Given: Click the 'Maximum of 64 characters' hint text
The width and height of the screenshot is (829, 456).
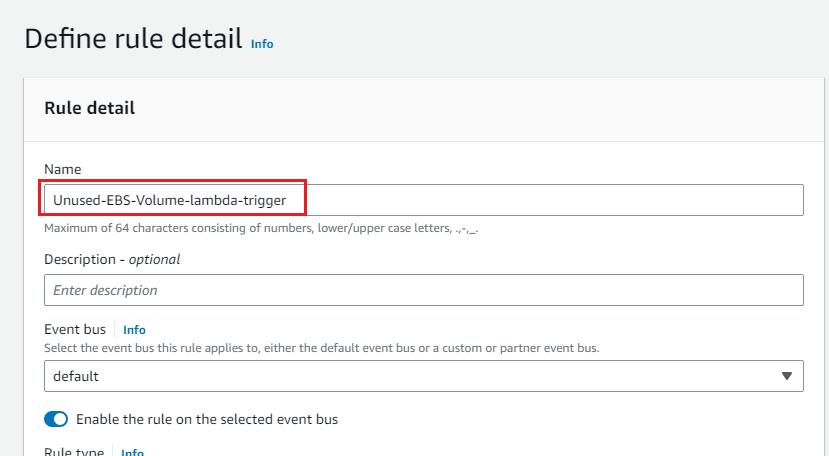Looking at the screenshot, I should tap(261, 228).
